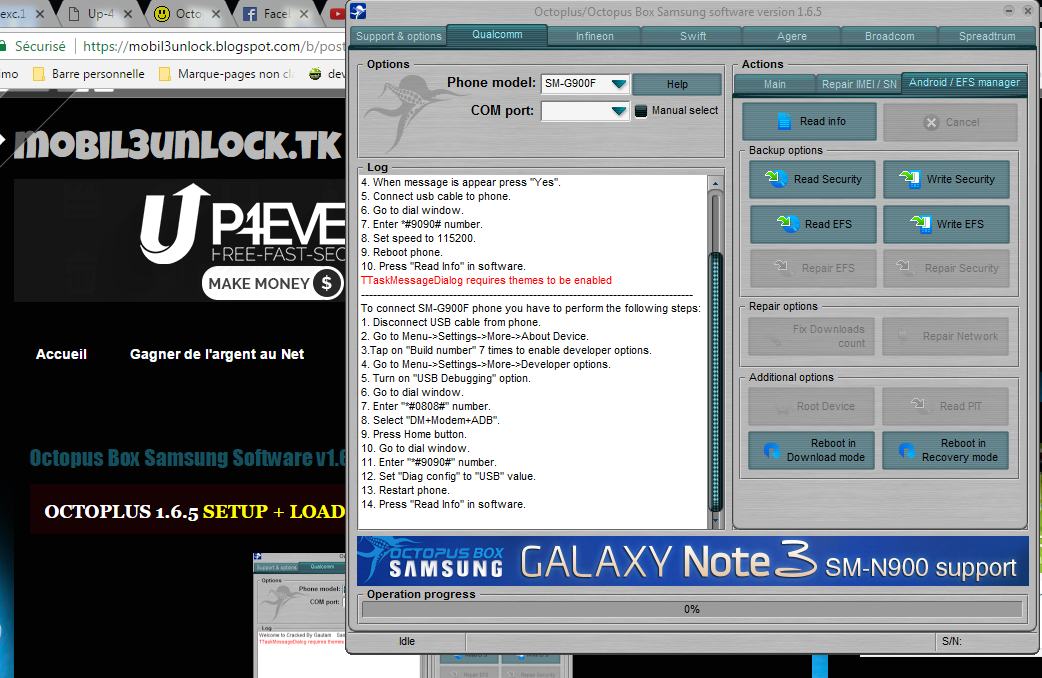
Task: Click log line 'Set speed to 115200.'
Action: [419, 238]
